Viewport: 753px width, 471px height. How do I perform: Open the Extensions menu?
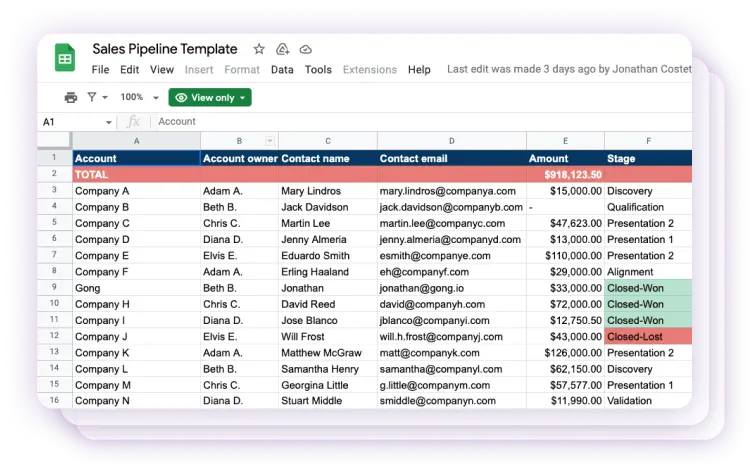pos(370,70)
